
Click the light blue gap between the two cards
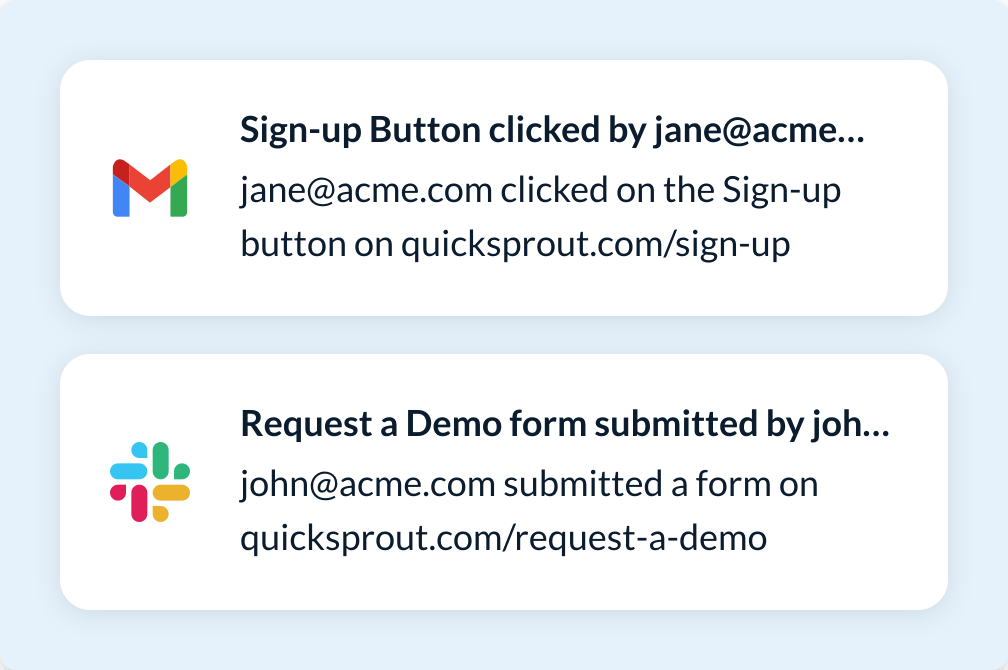click(503, 334)
